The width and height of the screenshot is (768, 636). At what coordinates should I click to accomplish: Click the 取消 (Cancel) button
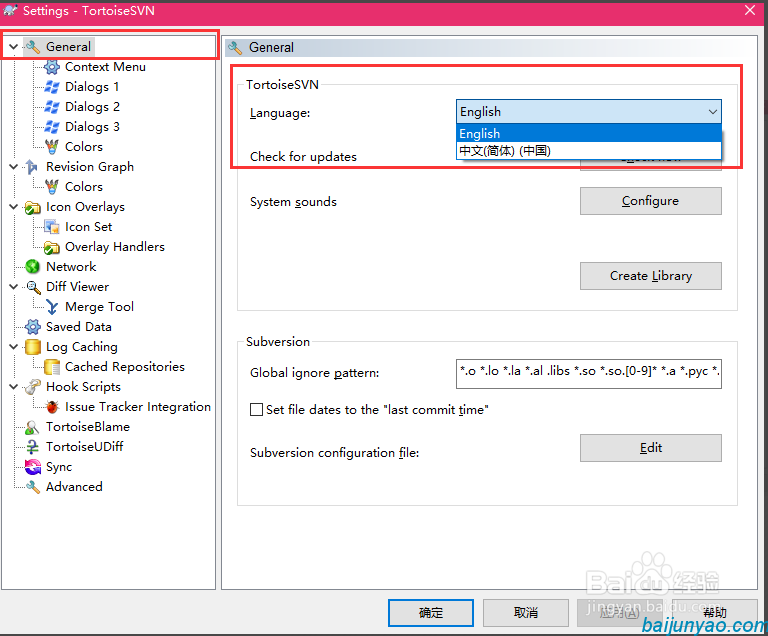(526, 612)
